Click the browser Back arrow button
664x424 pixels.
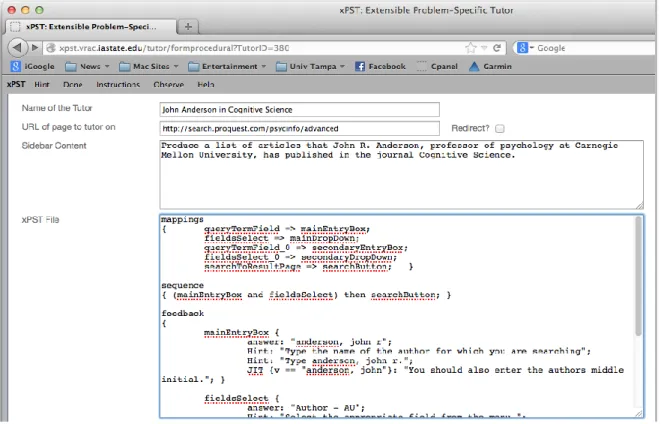point(17,47)
